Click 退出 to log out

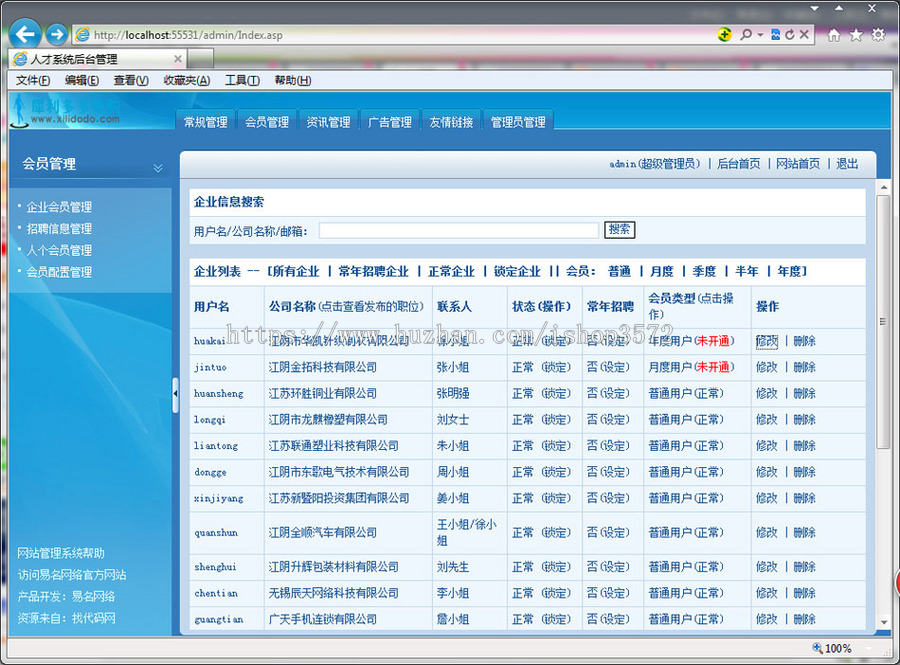(847, 164)
